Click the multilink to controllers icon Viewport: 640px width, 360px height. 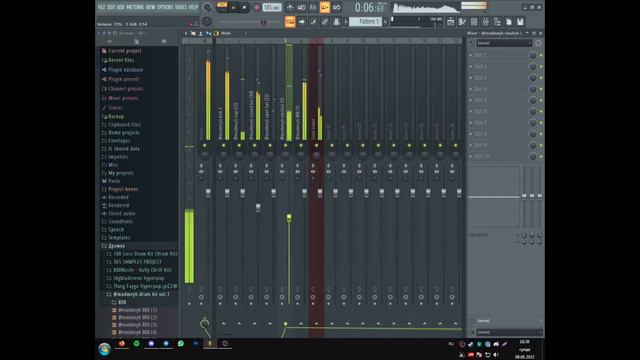click(x=336, y=22)
